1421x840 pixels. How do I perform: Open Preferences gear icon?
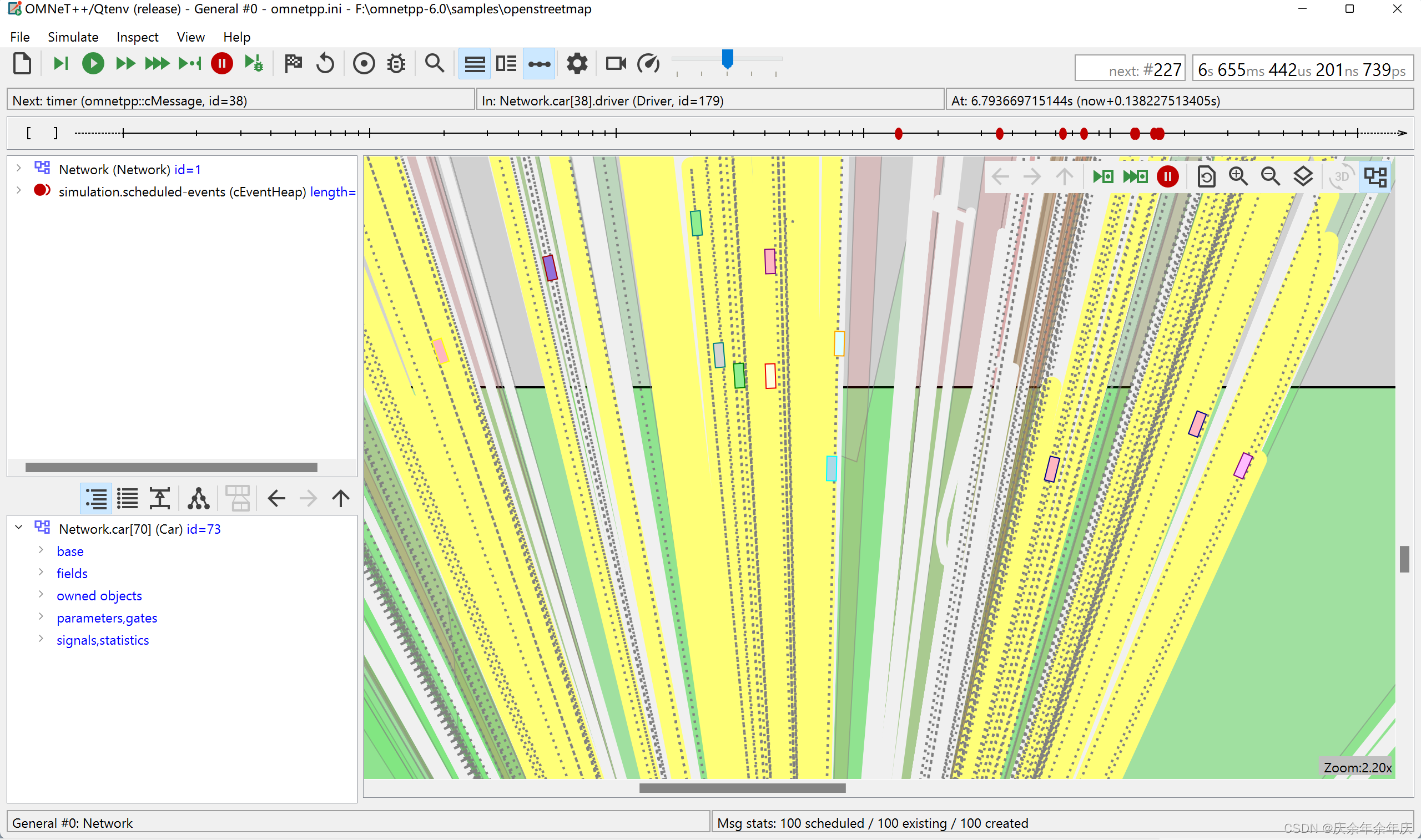click(x=577, y=63)
